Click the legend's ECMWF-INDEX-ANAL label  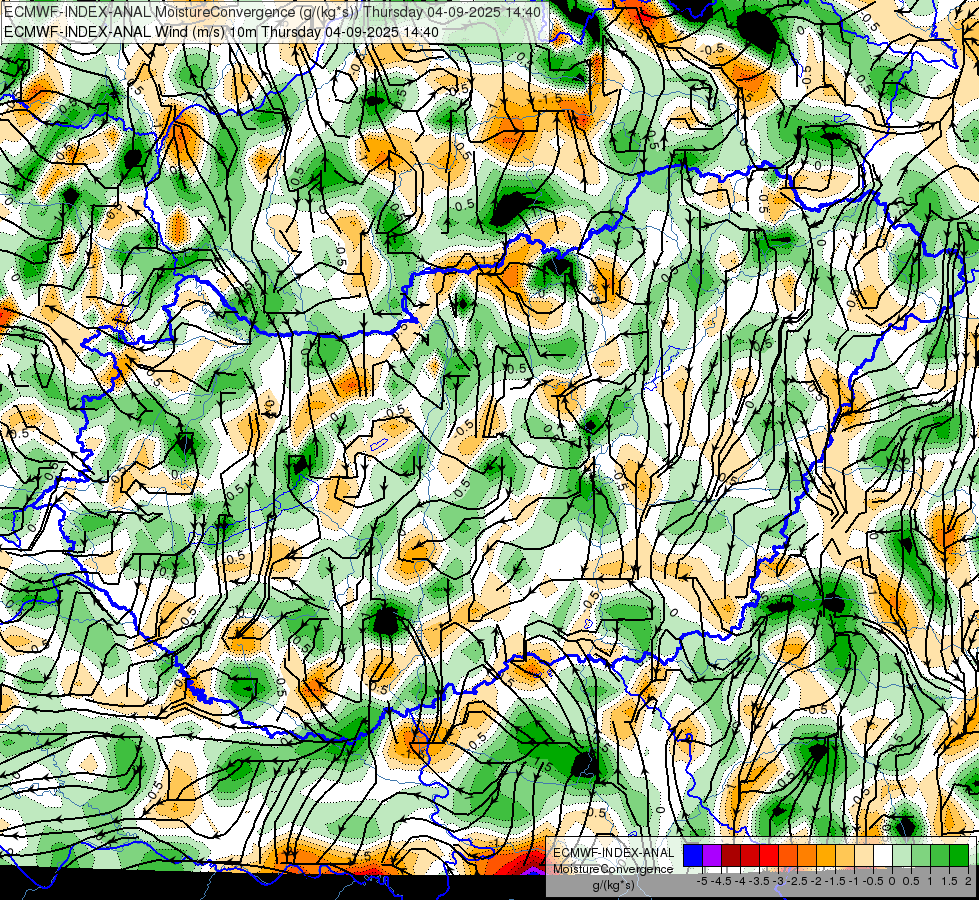coord(613,853)
